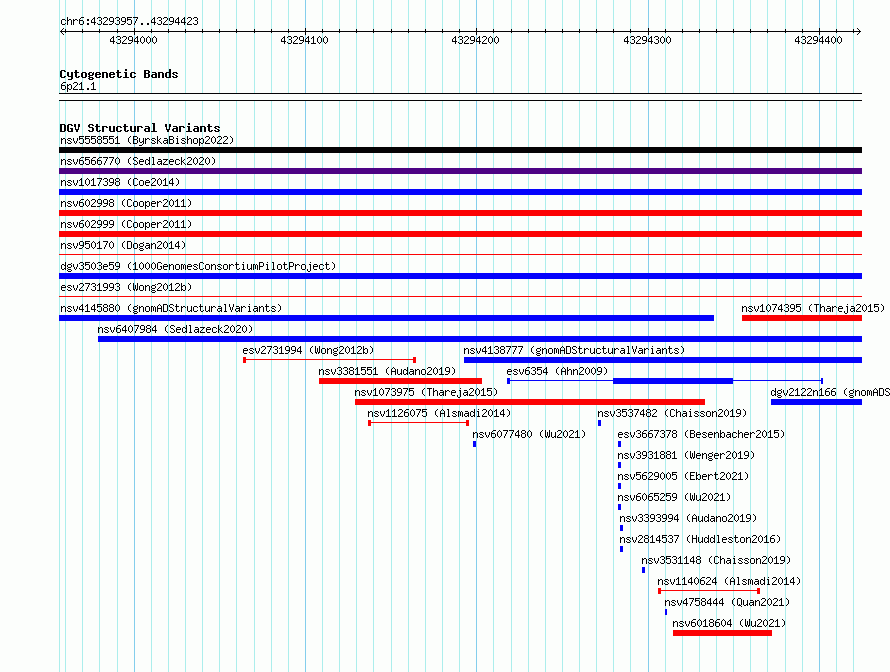890x672 pixels.
Task: Click the 43294300 ruler position
Action: pos(647,40)
